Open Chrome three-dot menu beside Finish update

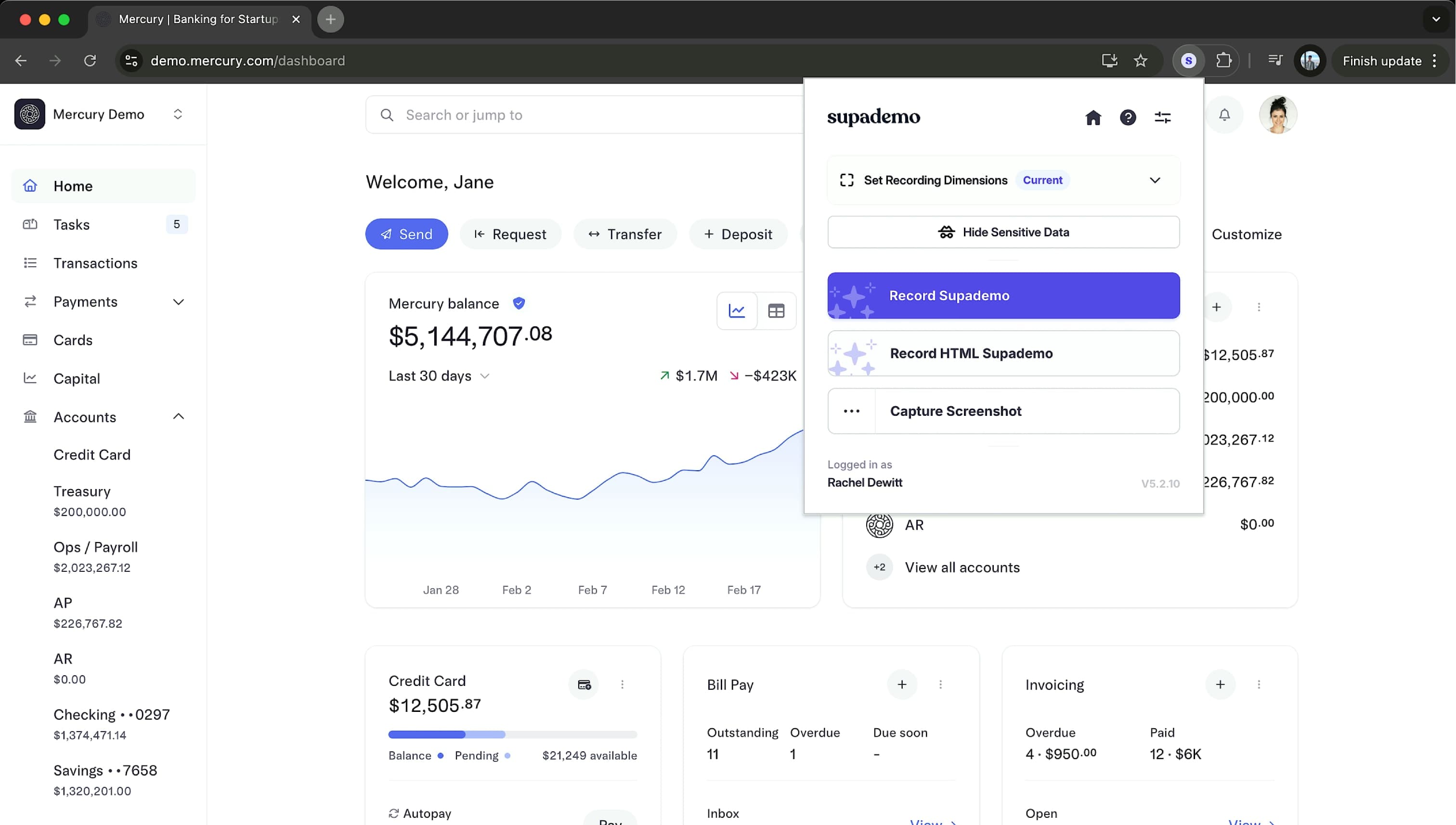(1434, 61)
